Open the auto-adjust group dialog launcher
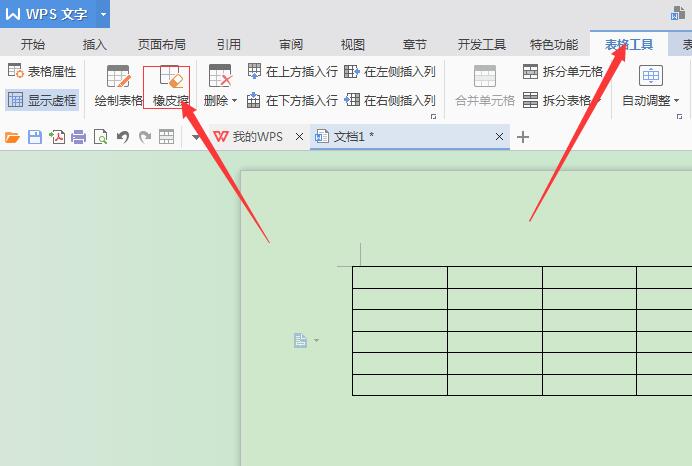Image resolution: width=692 pixels, height=466 pixels. click(679, 116)
